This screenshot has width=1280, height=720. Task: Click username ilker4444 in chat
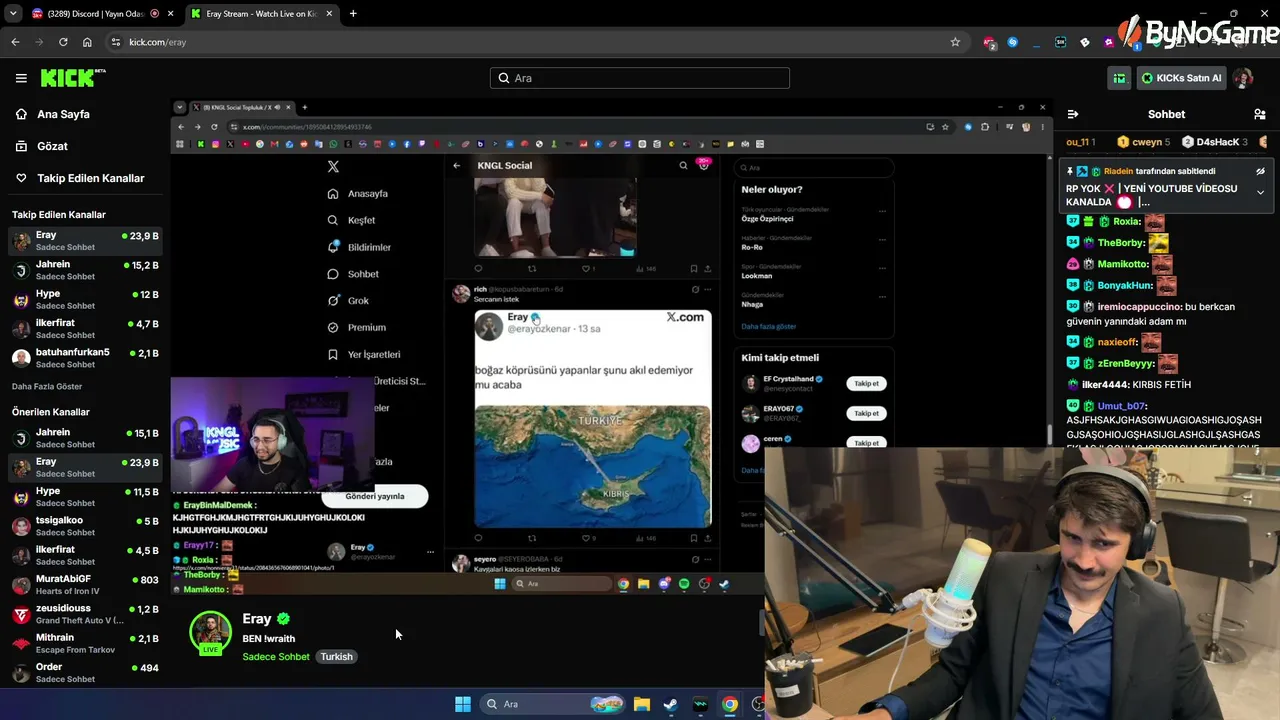tap(1105, 385)
